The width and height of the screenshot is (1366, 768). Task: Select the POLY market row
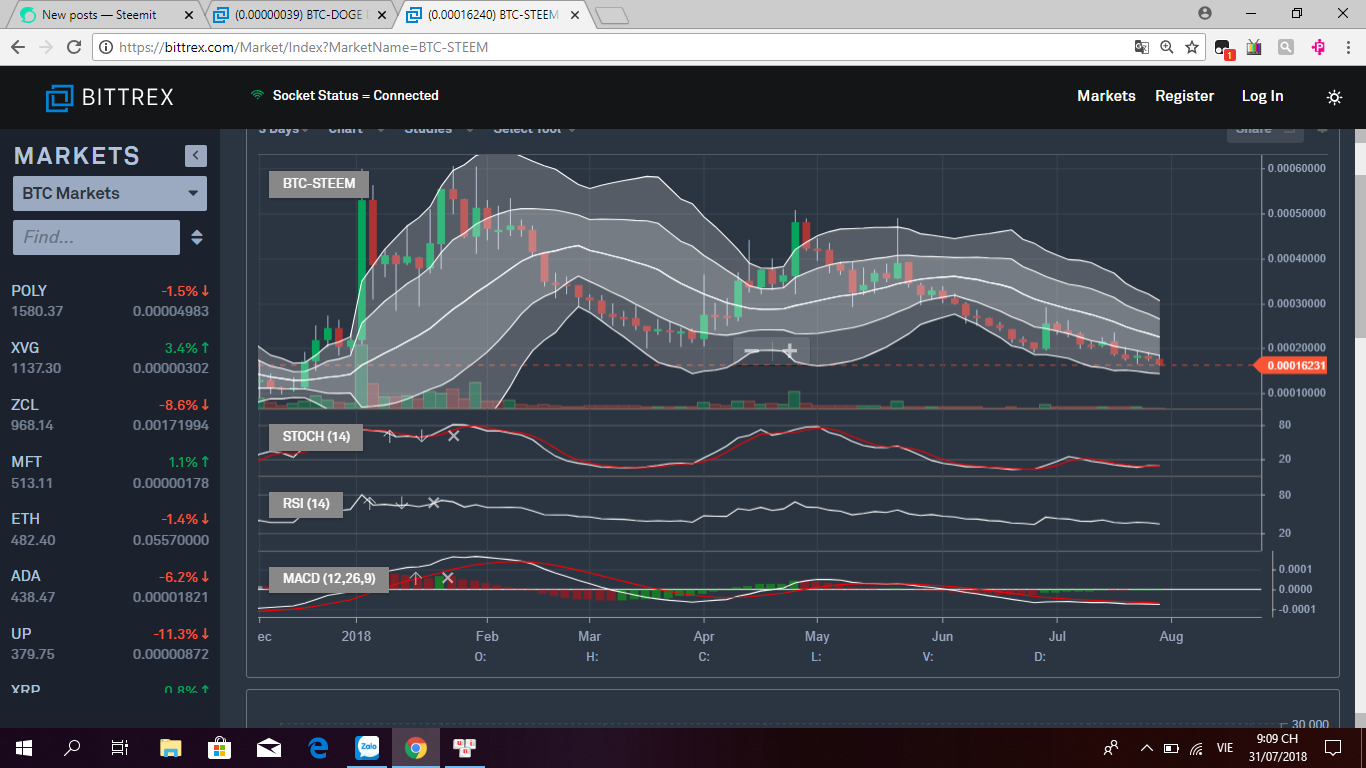point(110,301)
